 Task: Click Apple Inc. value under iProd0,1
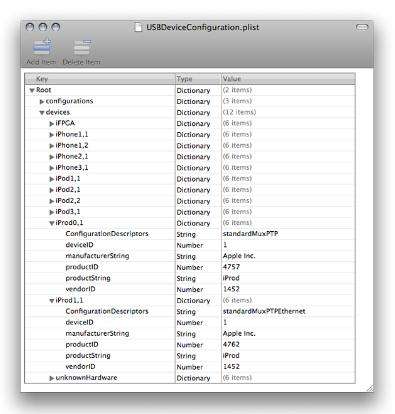click(x=239, y=256)
